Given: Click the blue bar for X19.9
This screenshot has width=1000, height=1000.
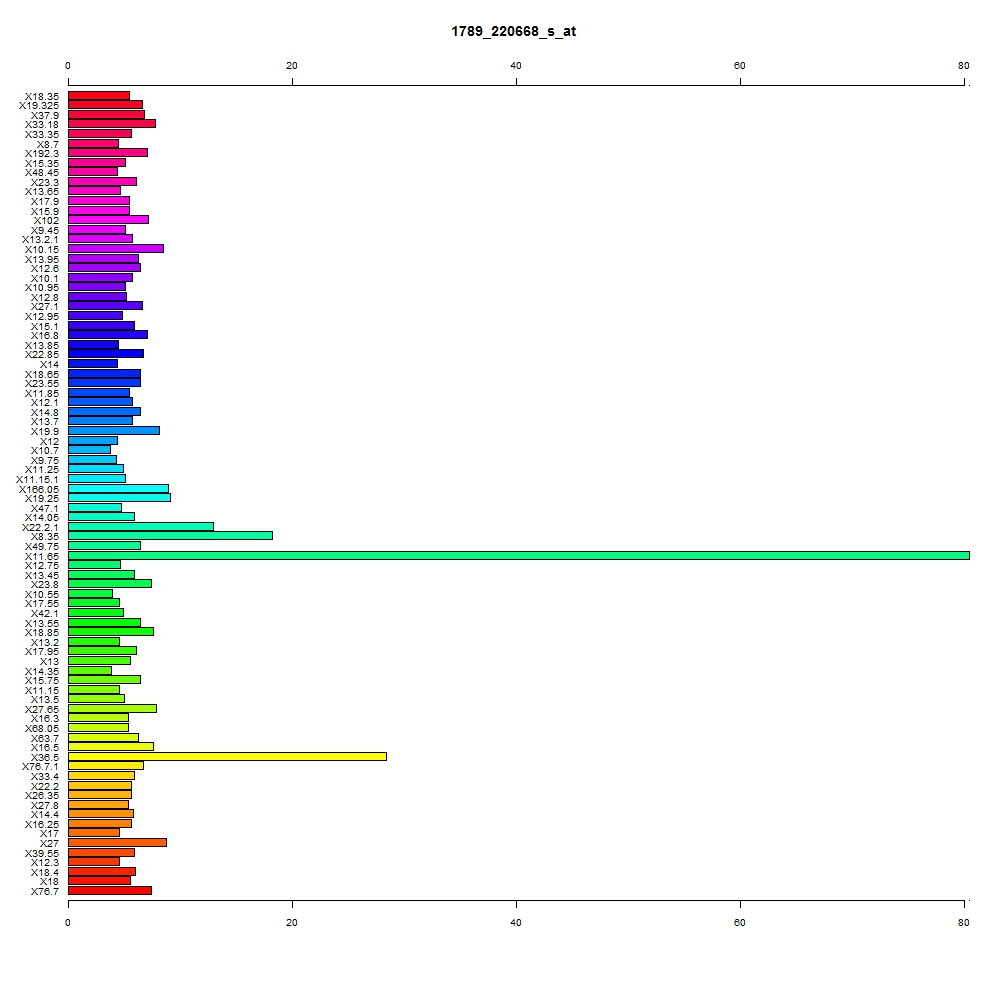Looking at the screenshot, I should point(114,431).
